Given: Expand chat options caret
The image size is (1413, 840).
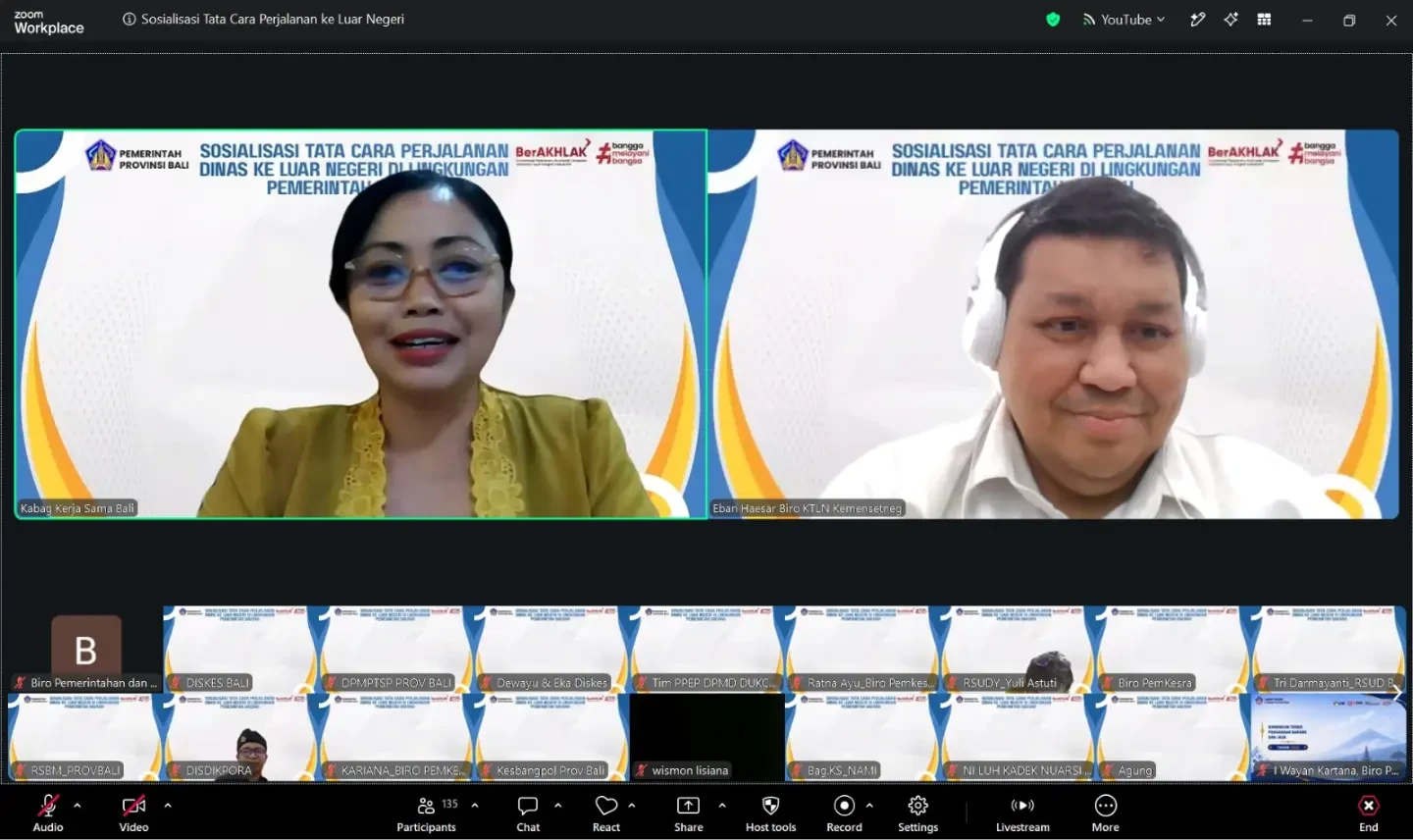Looking at the screenshot, I should click(558, 805).
